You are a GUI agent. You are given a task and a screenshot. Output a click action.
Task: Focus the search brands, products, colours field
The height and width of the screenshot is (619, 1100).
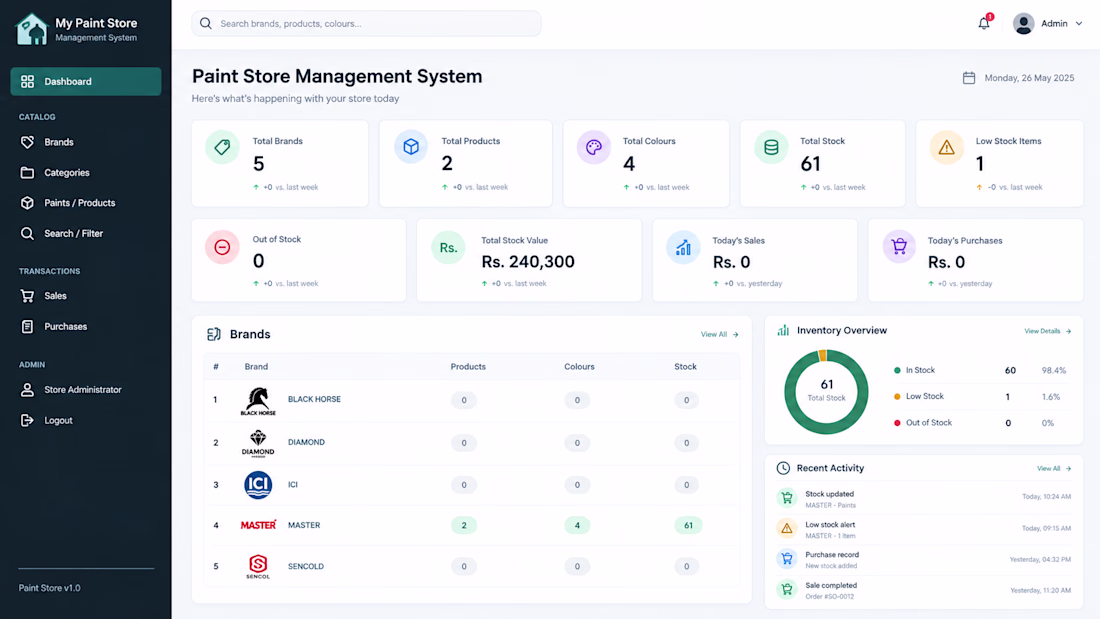366,24
